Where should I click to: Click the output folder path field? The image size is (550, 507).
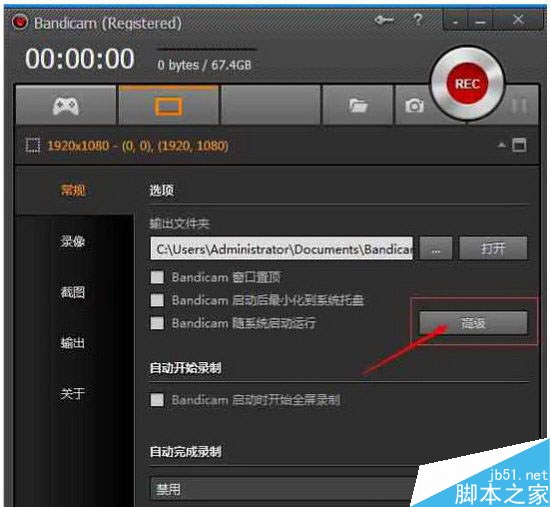coord(282,249)
